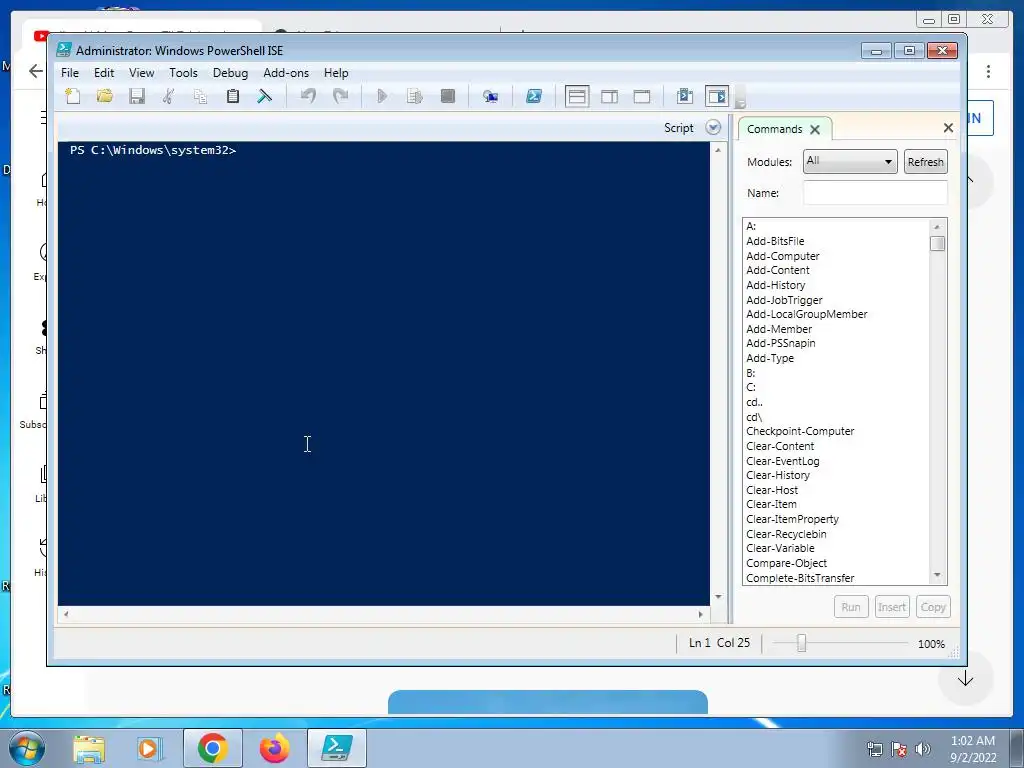Screen dimensions: 1024x768
Task: Click the Copy toolbar icon
Action: point(200,97)
